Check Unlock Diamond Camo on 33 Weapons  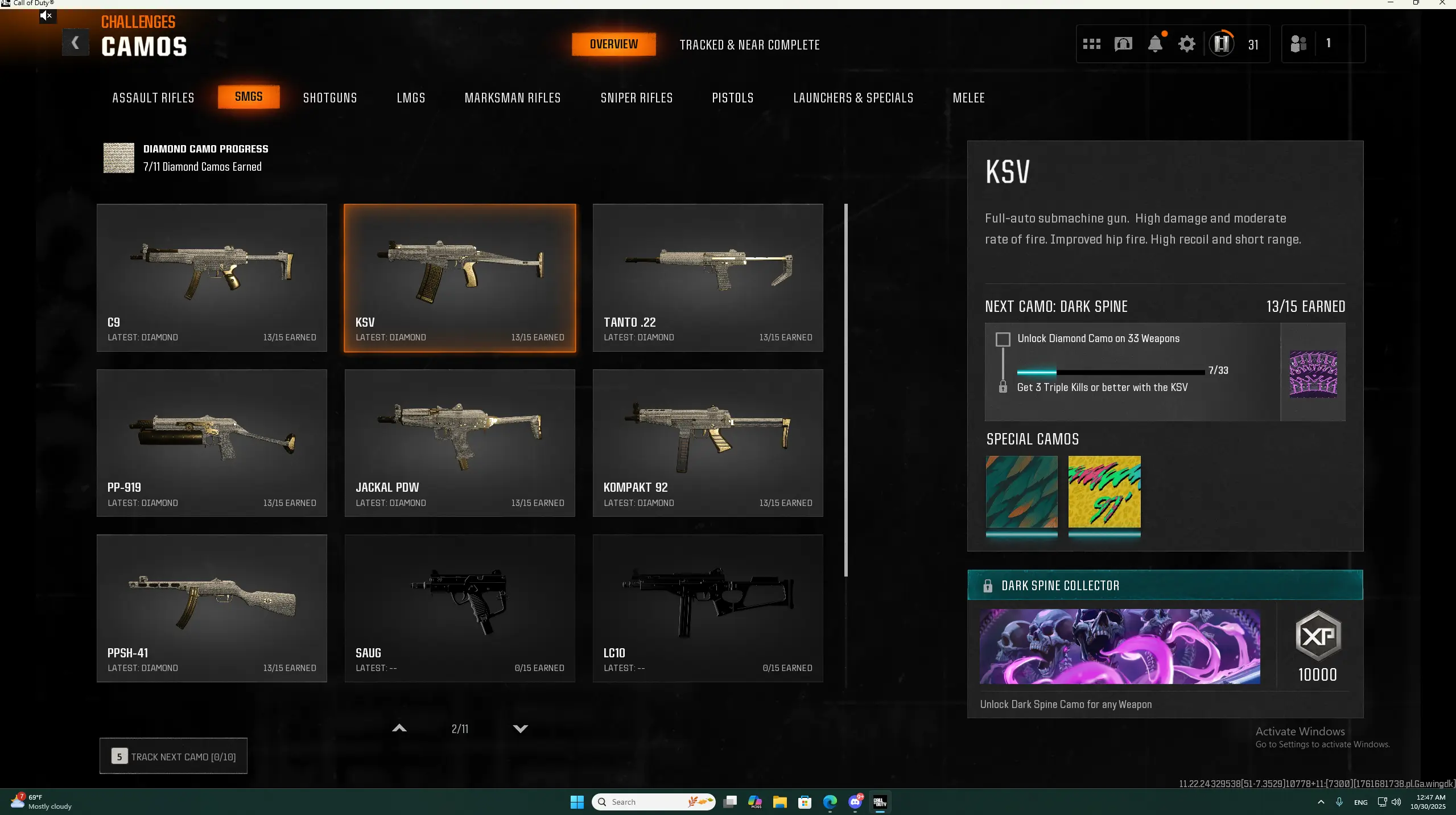(1003, 339)
